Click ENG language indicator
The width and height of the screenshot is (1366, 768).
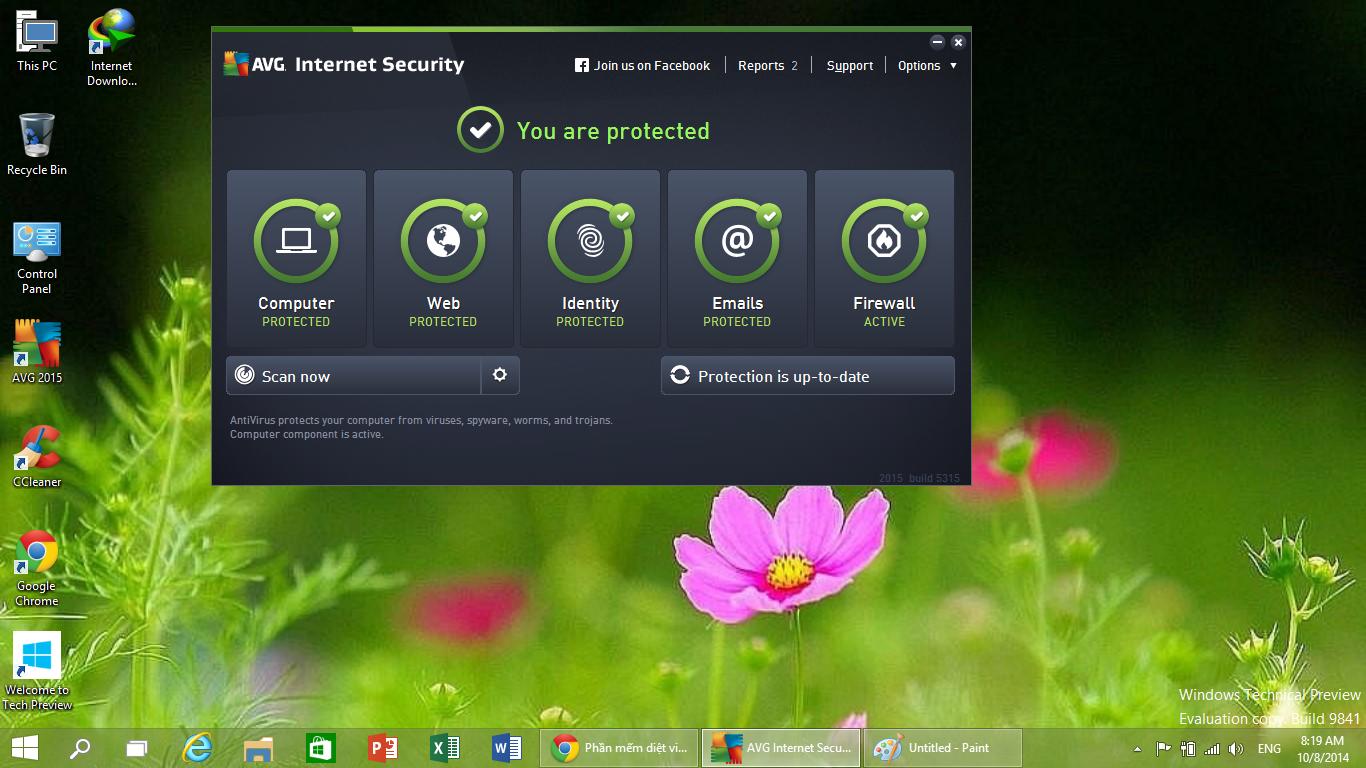tap(1269, 749)
